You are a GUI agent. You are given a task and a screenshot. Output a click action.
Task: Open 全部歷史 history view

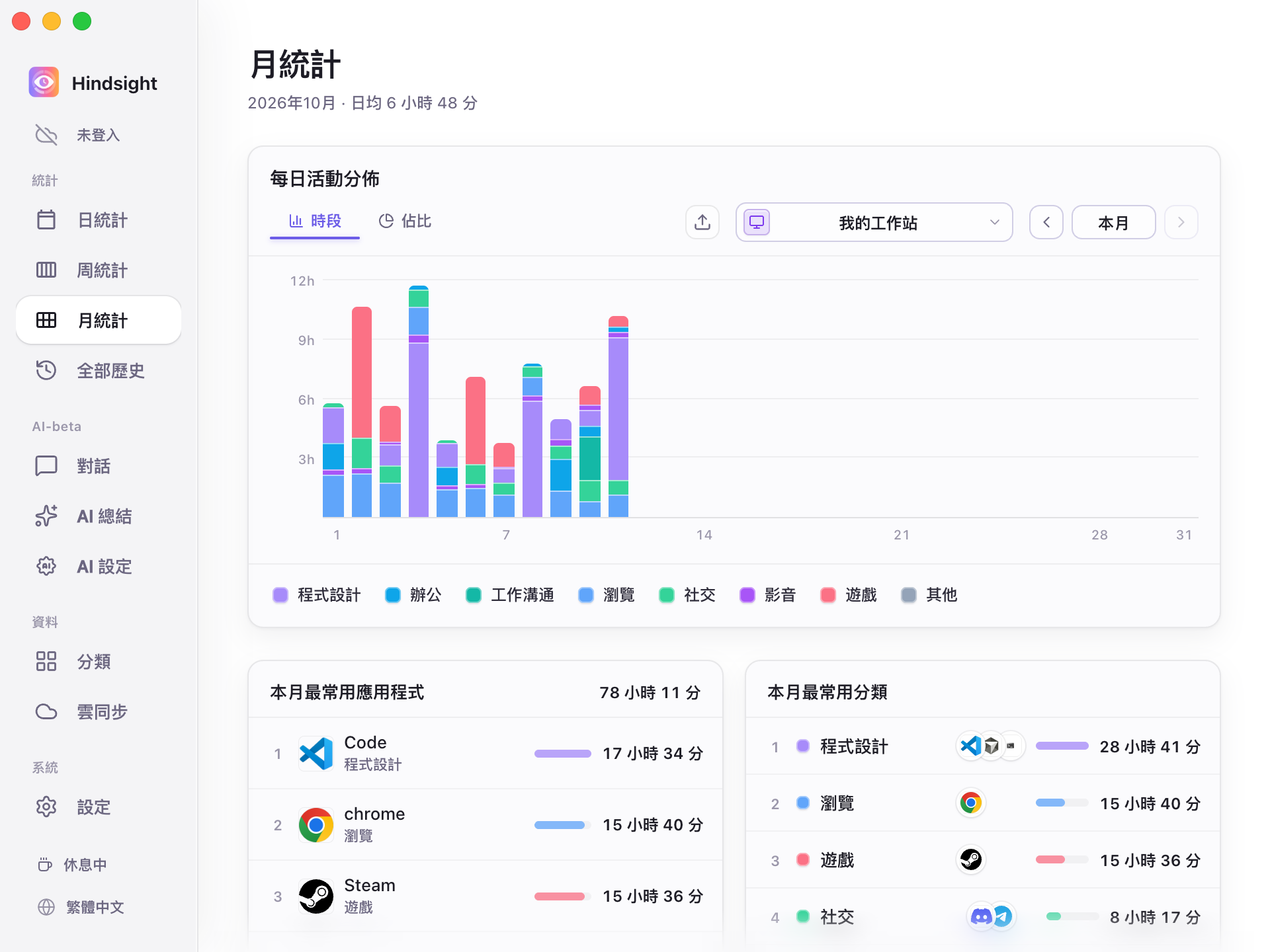[99, 370]
